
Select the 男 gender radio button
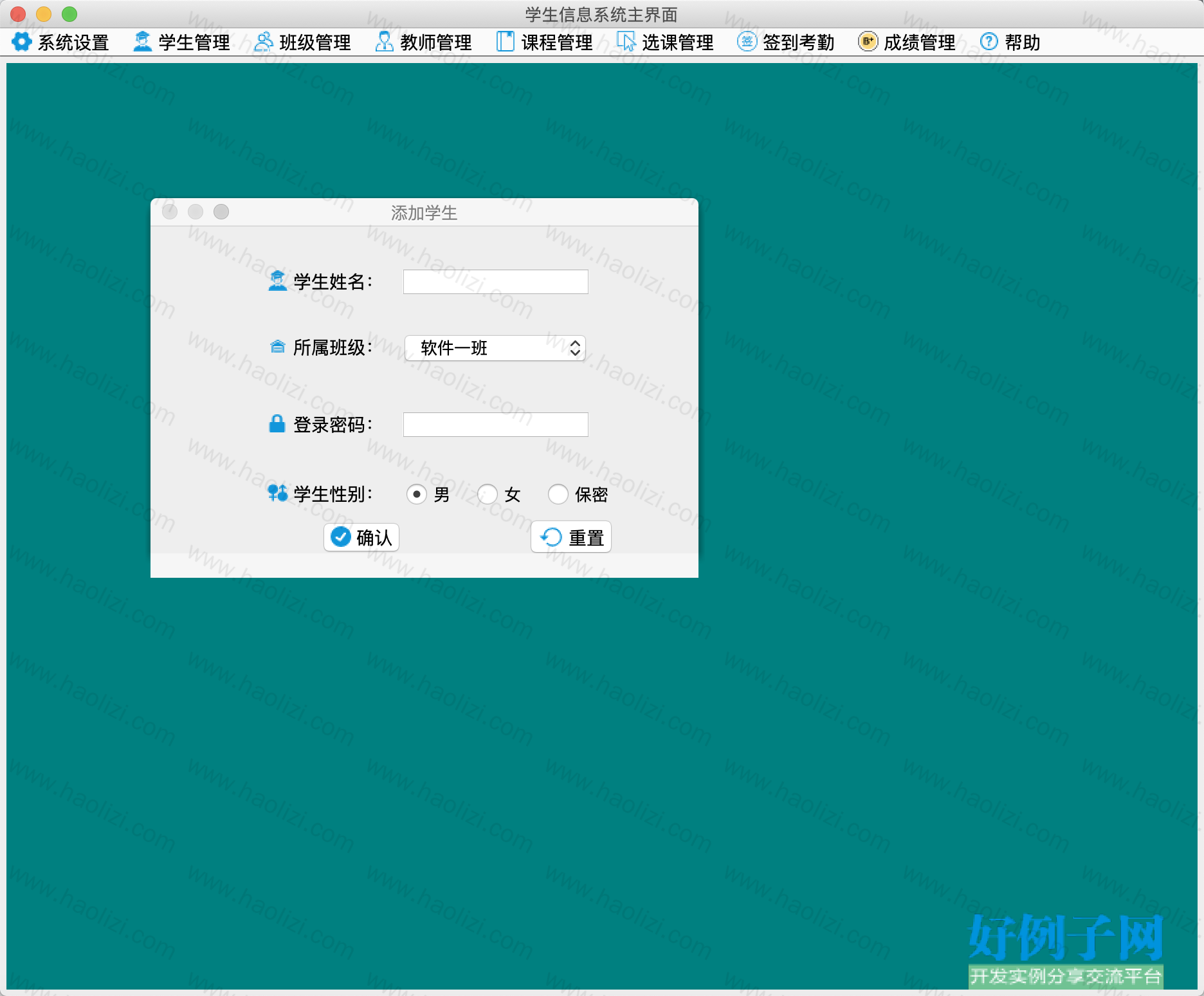pyautogui.click(x=417, y=494)
